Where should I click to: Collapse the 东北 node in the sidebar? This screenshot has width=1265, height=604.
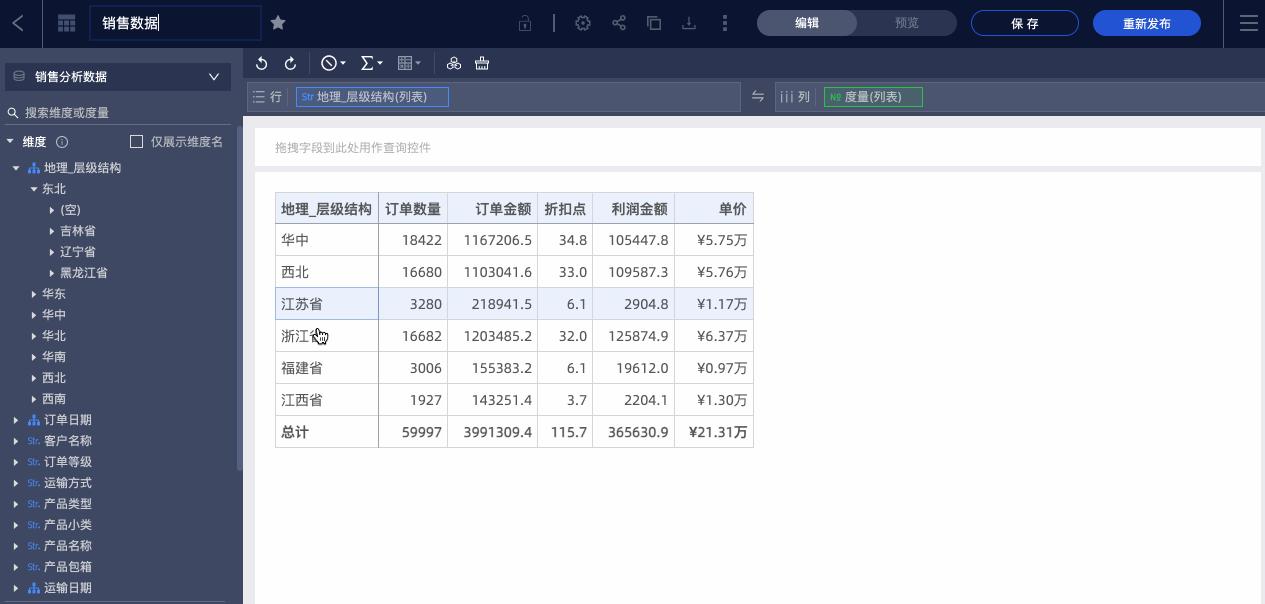click(32, 188)
